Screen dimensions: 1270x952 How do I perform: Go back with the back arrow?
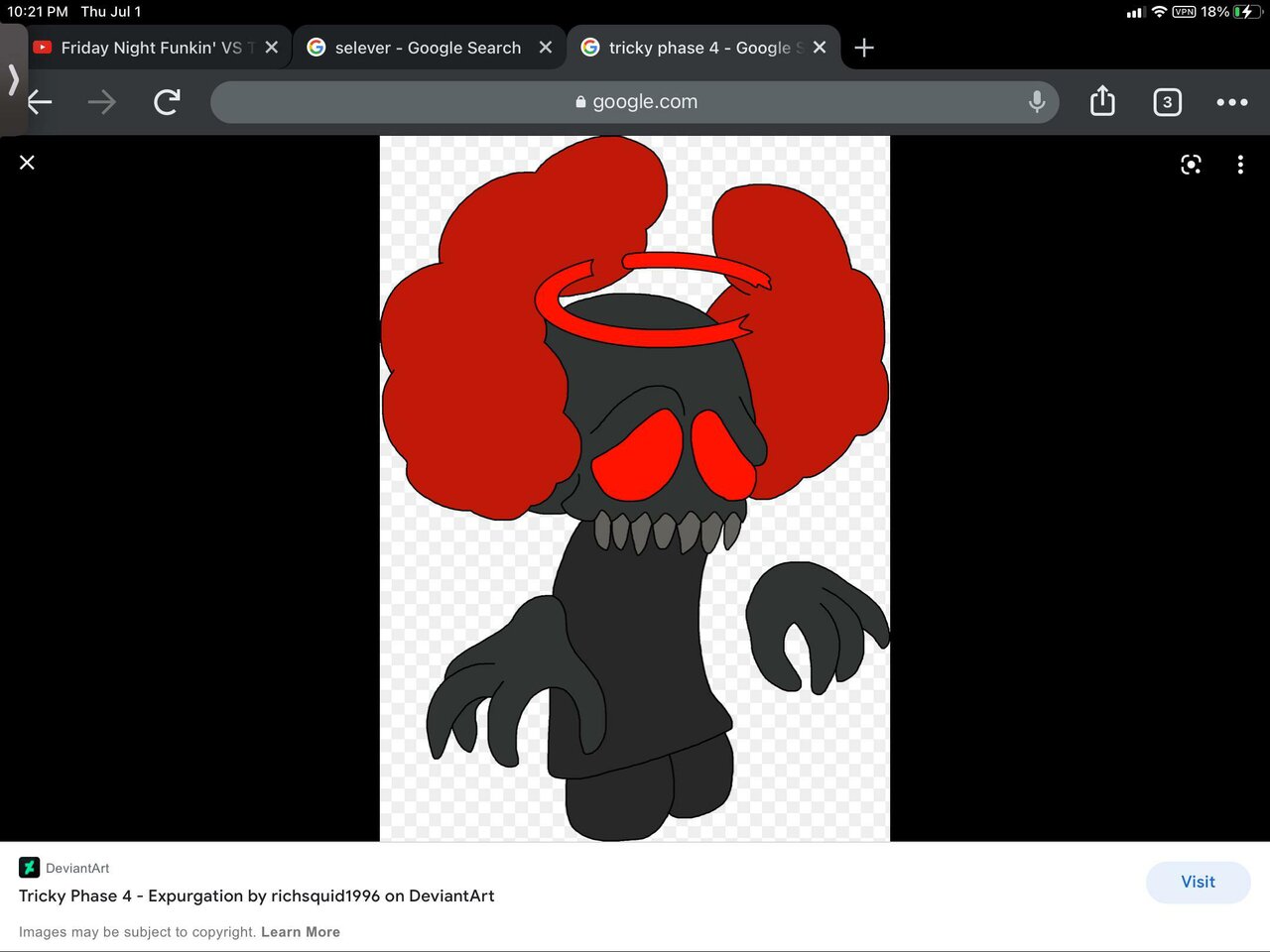click(40, 101)
